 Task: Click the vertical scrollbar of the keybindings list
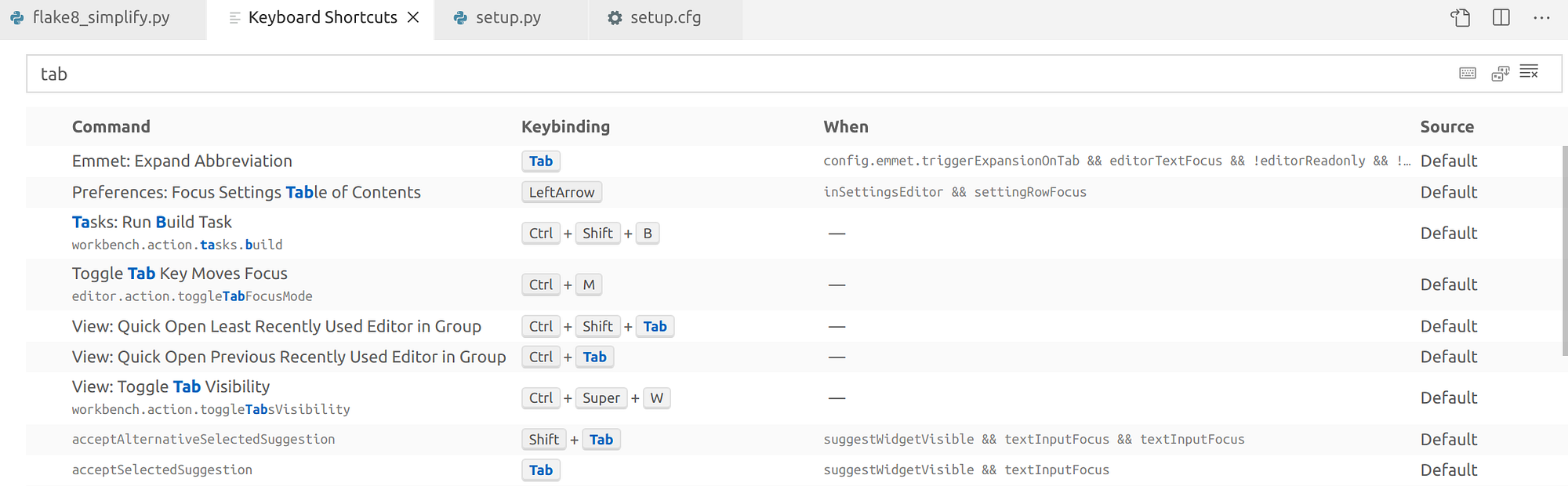coord(1565,251)
